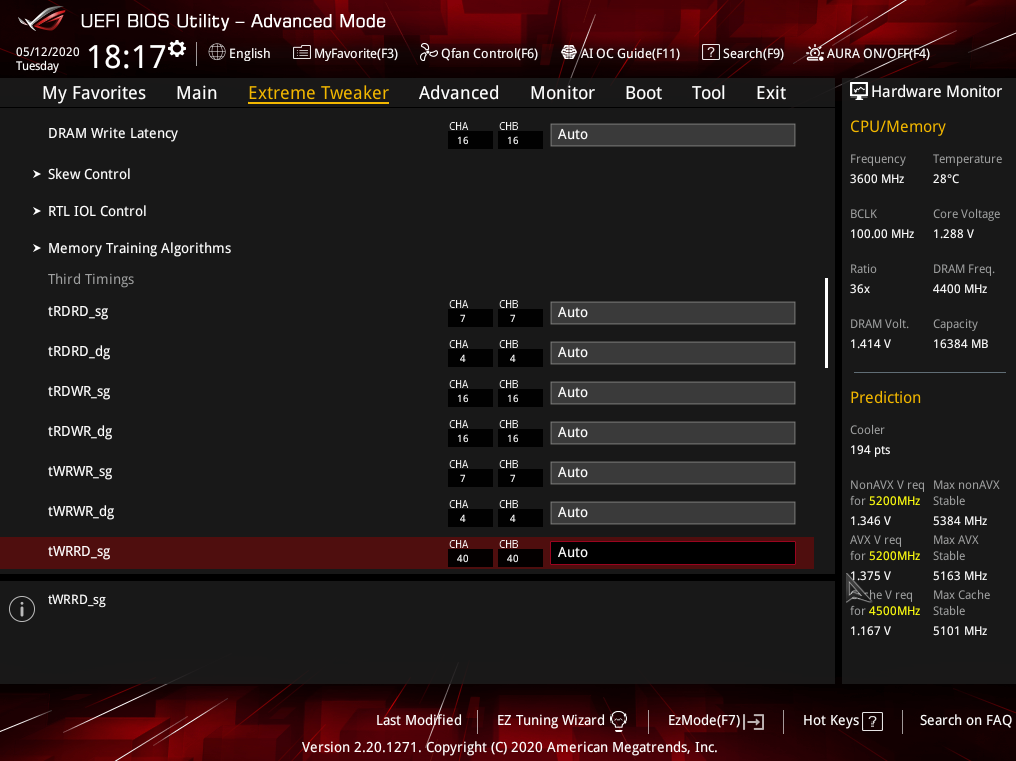Click the info icon in help area
The height and width of the screenshot is (761, 1016).
coord(22,609)
